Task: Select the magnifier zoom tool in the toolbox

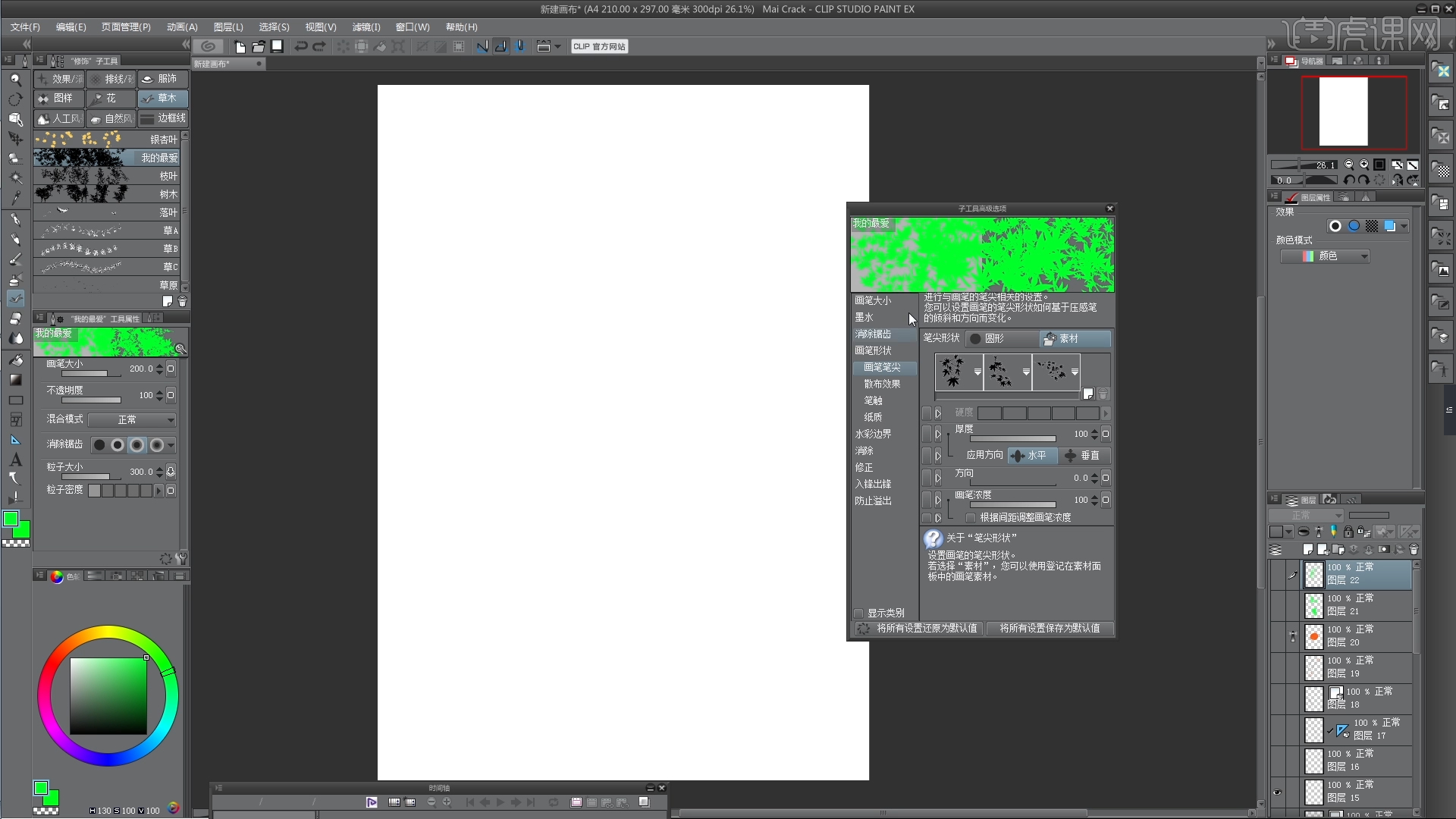Action: click(x=15, y=80)
